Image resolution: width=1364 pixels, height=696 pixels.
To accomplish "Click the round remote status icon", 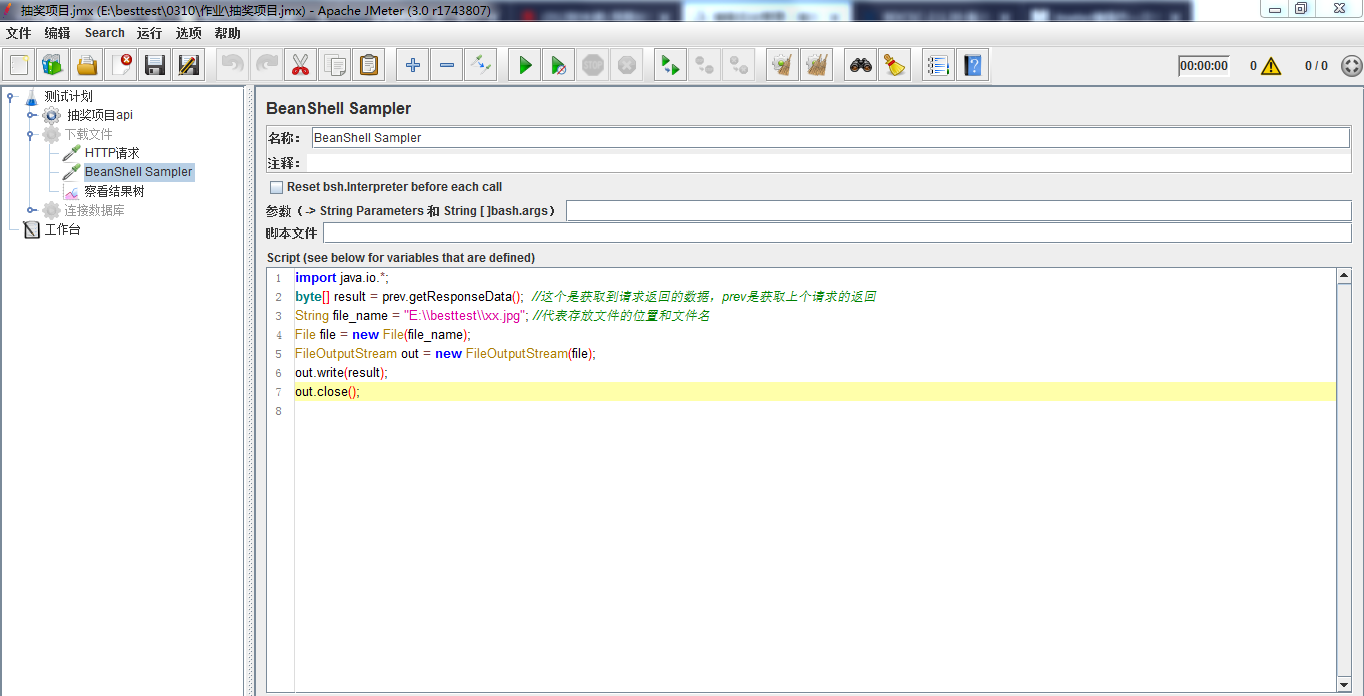I will pyautogui.click(x=1351, y=66).
